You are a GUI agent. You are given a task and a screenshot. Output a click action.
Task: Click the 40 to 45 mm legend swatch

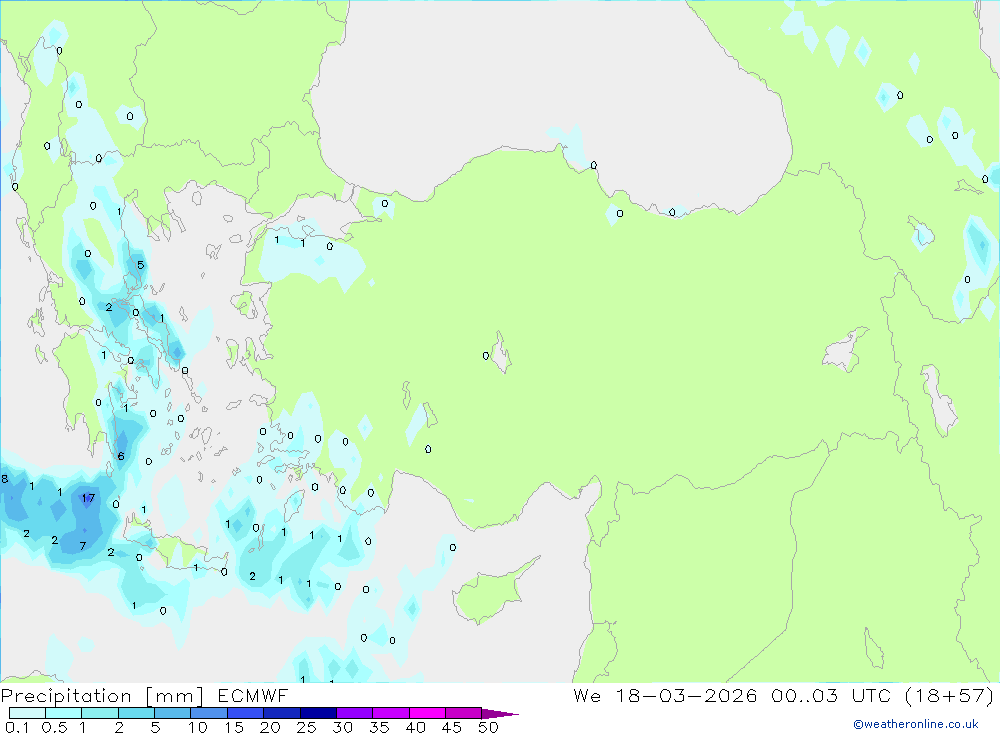pyautogui.click(x=427, y=713)
